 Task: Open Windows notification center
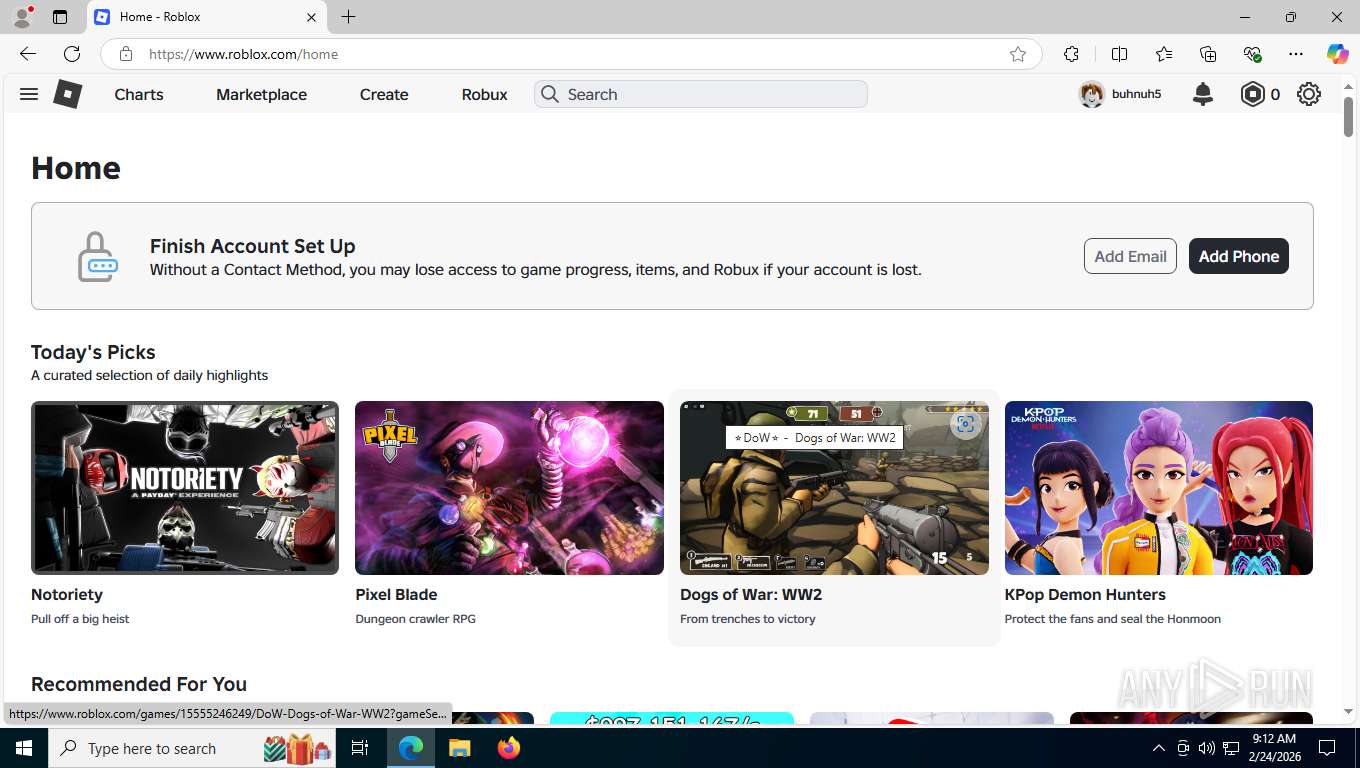(x=1327, y=748)
